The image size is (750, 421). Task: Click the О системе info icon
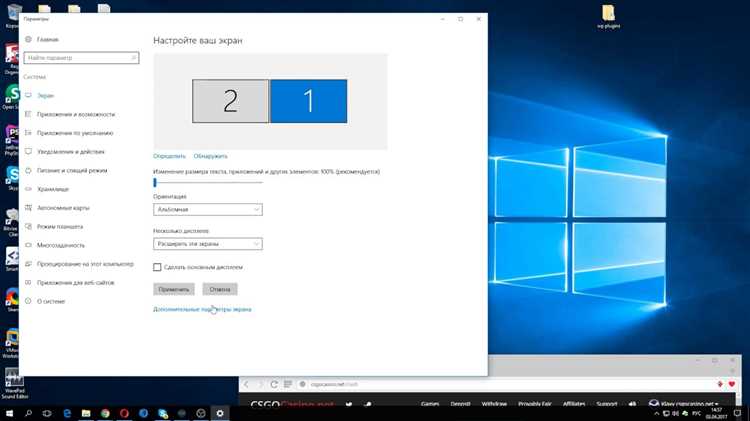tap(28, 301)
